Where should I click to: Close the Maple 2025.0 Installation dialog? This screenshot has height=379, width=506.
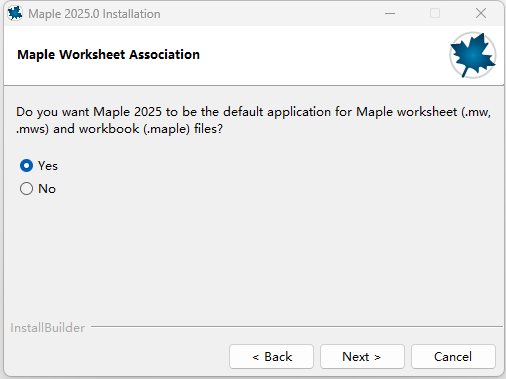click(x=481, y=13)
